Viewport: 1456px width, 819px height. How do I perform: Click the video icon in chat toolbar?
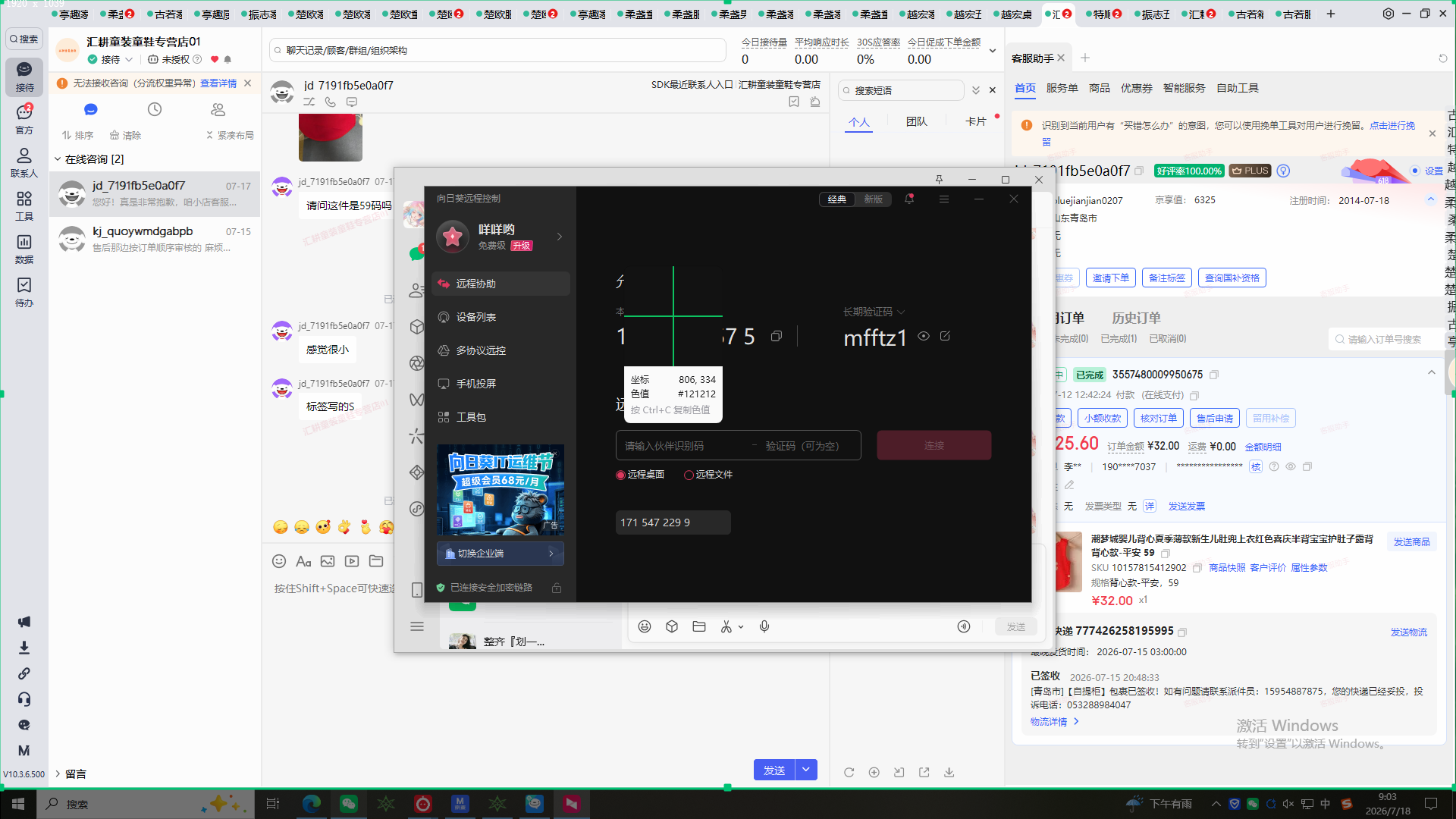tap(352, 561)
